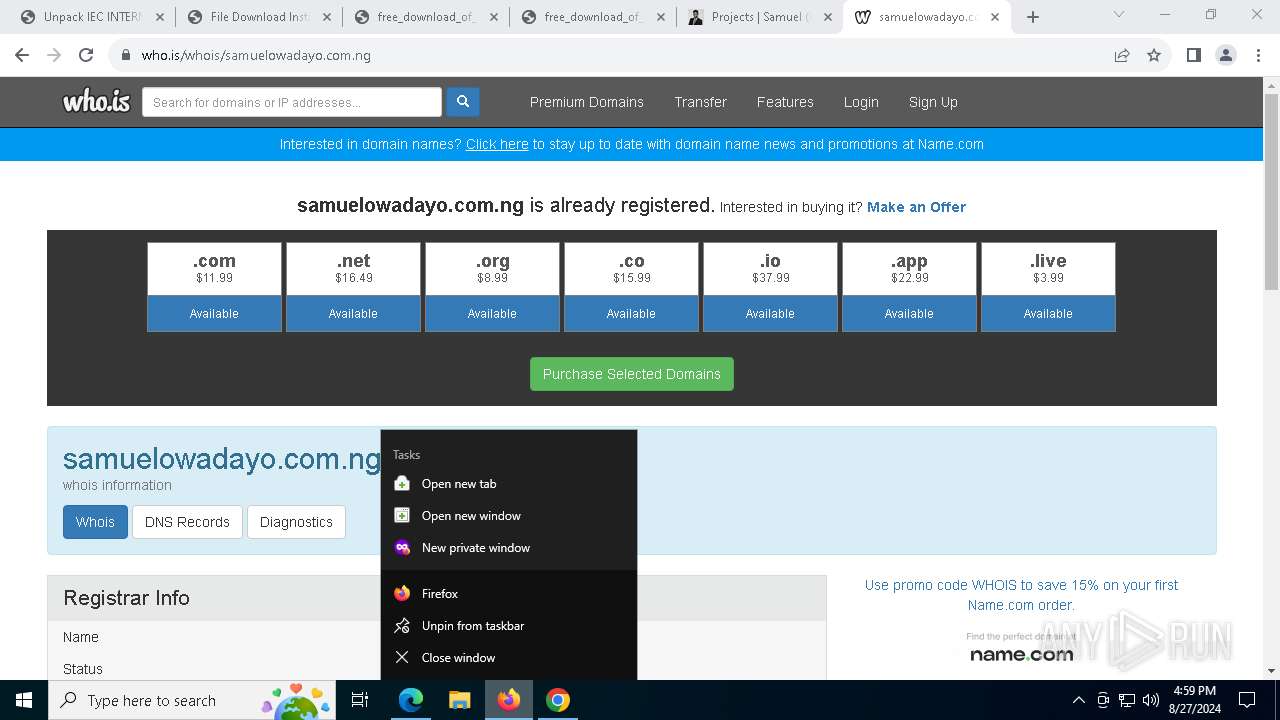Screen dimensions: 1280x720
Task: Select the .live Available button
Action: click(x=1048, y=313)
